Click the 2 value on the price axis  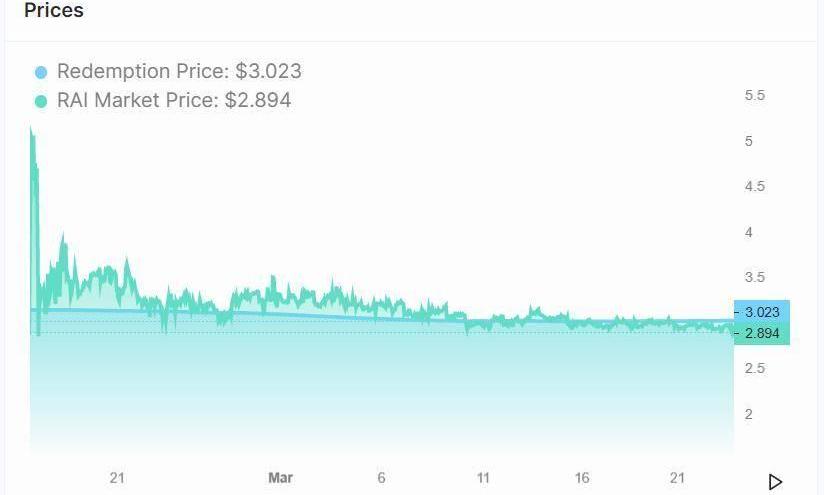point(748,414)
